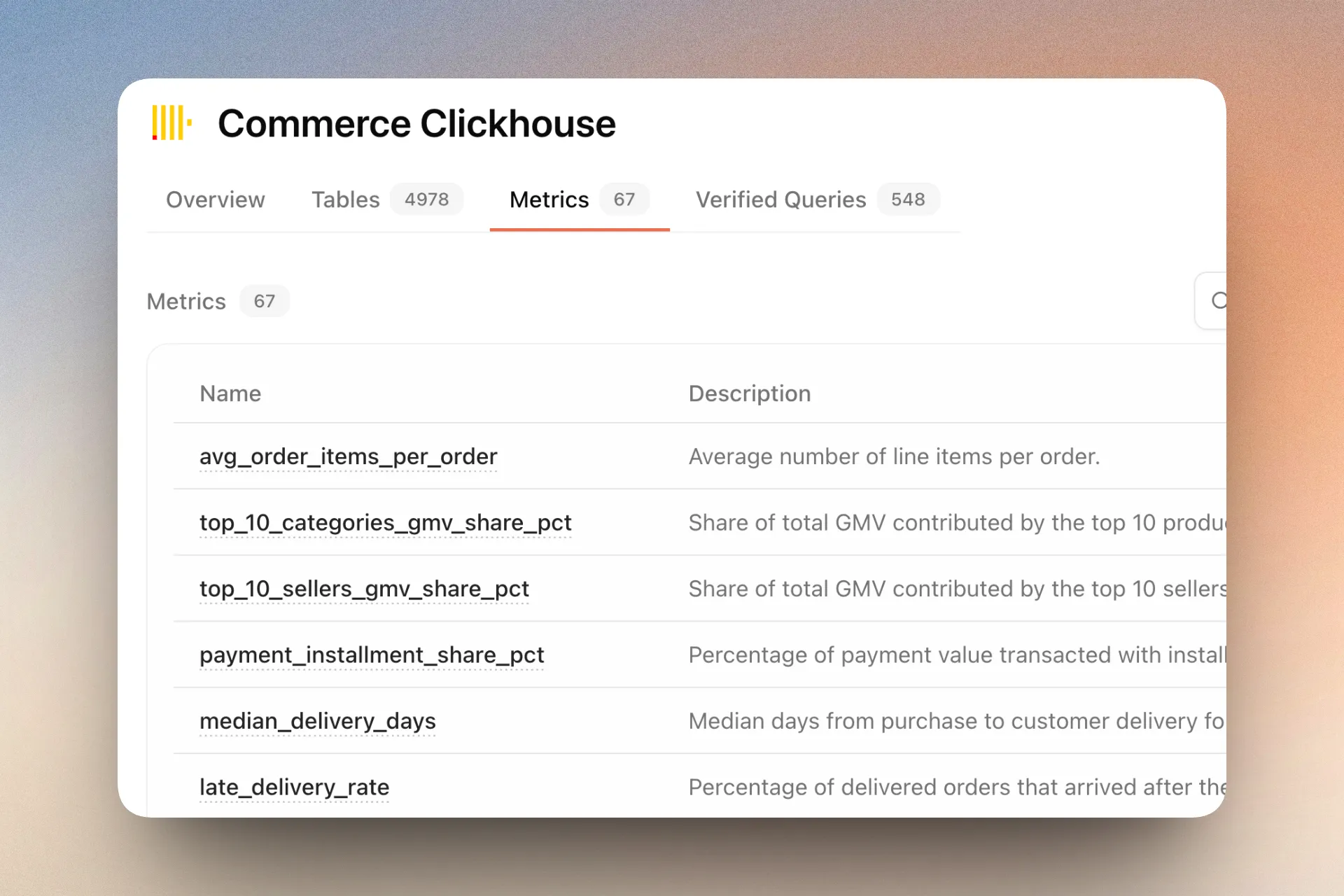Click the Metrics section heading
Viewport: 1344px width, 896px height.
[186, 301]
